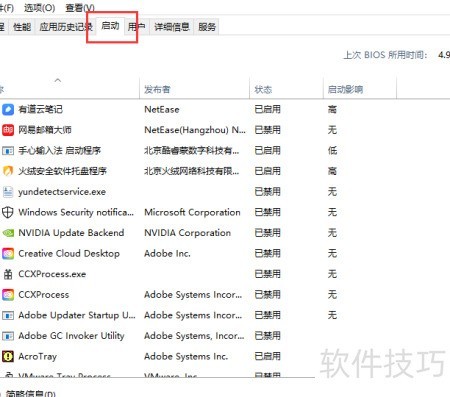Viewport: 450px width, 397px height.
Task: Switch to the 启动 tab
Action: click(x=110, y=26)
